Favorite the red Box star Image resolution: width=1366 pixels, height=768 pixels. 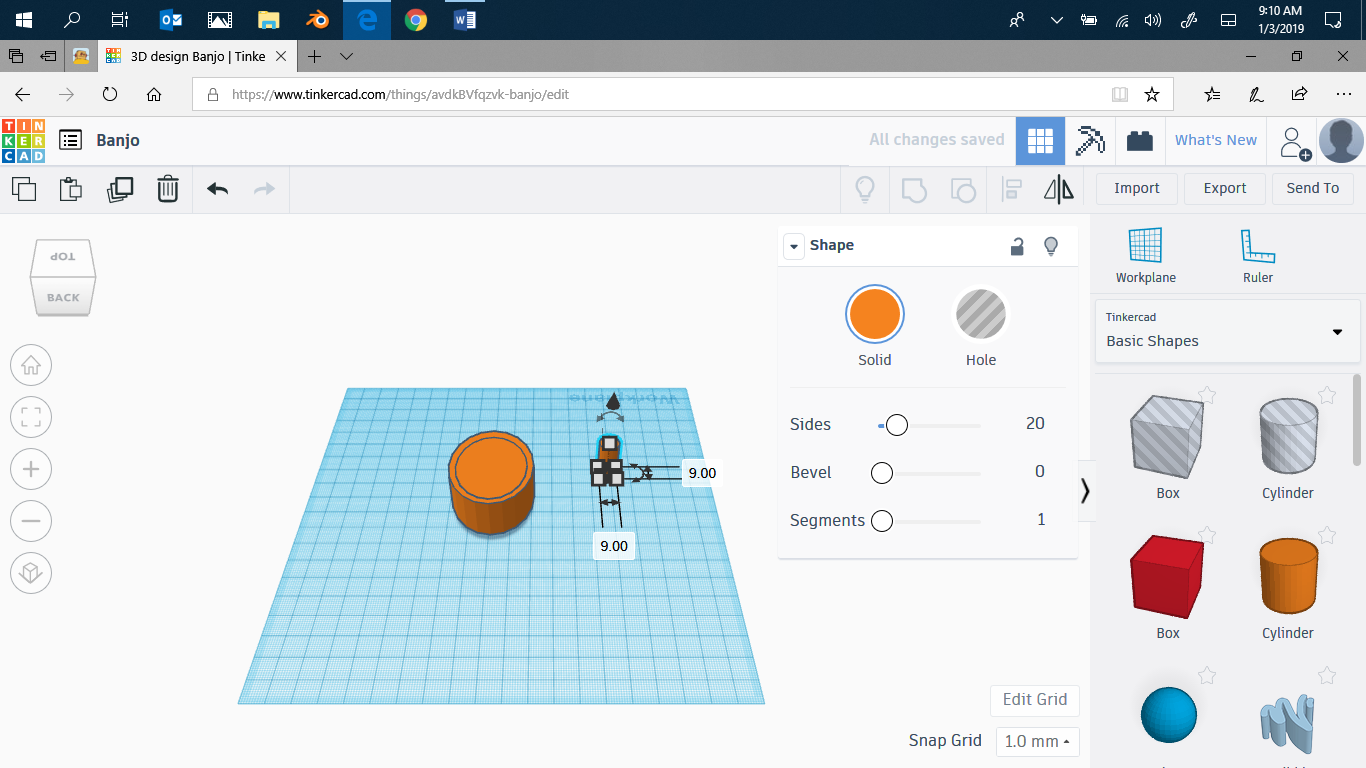pyautogui.click(x=1207, y=535)
